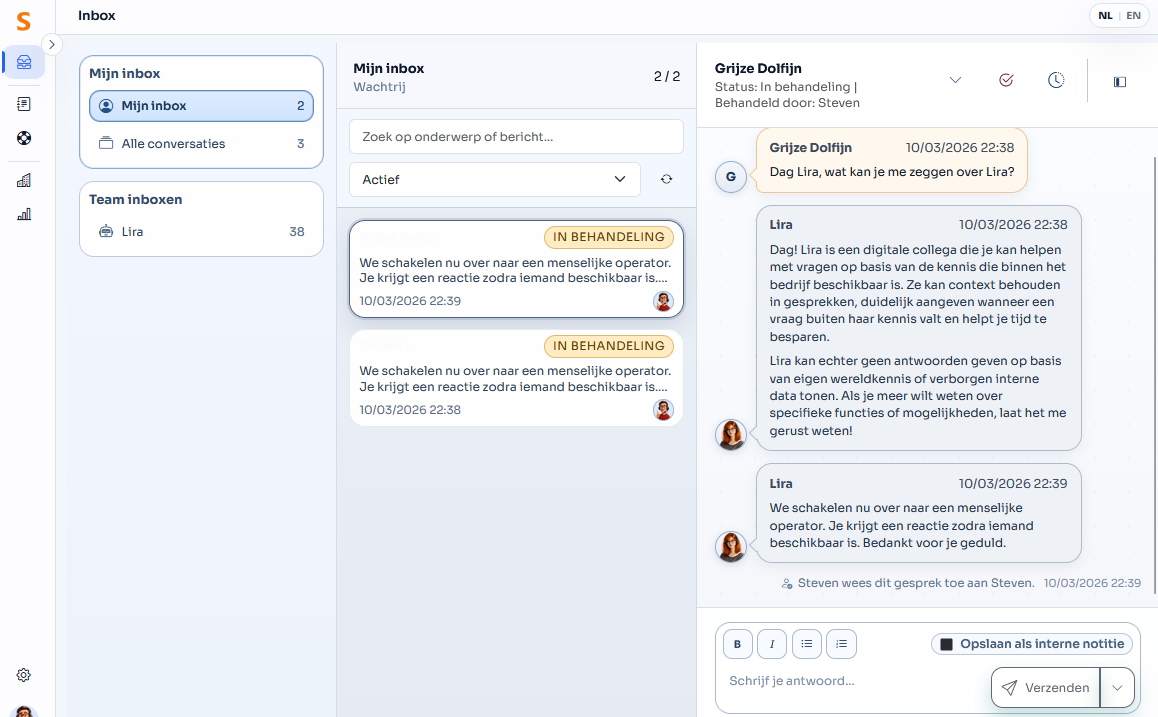Image resolution: width=1158 pixels, height=717 pixels.
Task: Expand the status dropdown next to Grijze Dolfijn
Action: point(956,79)
